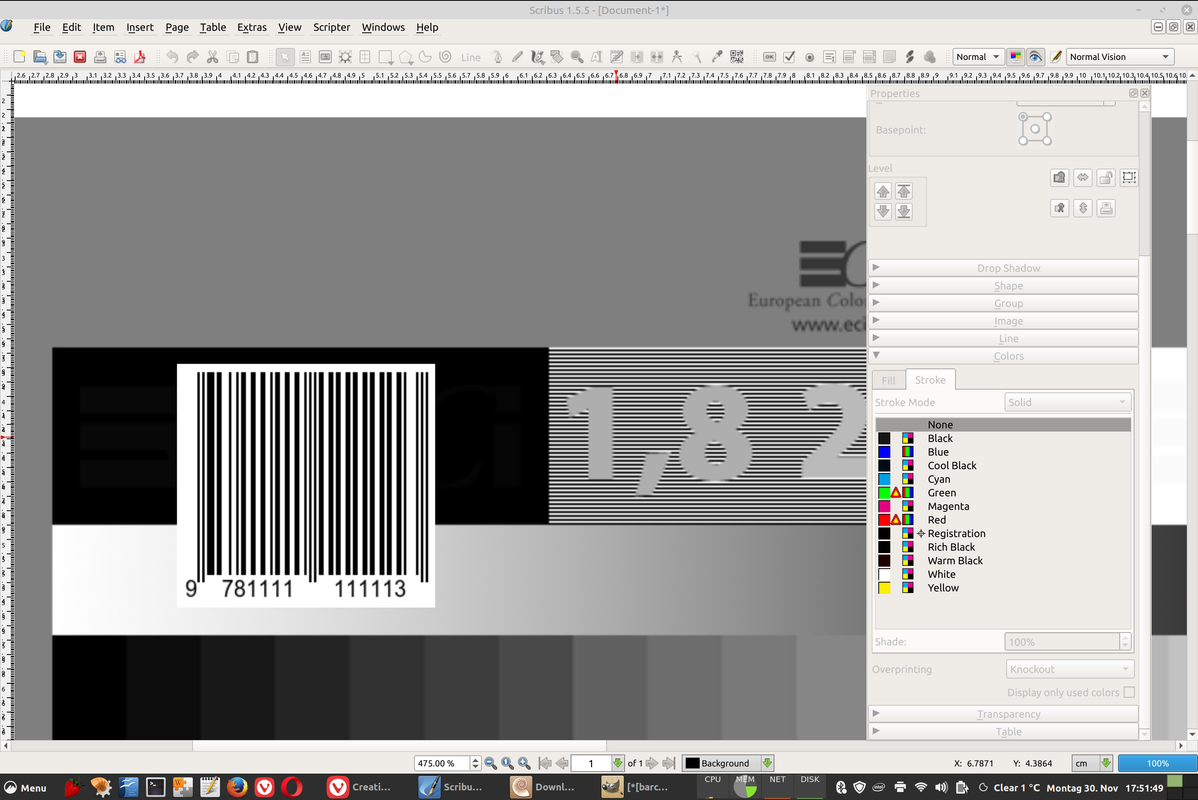Select the Zoom magnifier tool
Screen dimensions: 1198x800
click(x=577, y=57)
